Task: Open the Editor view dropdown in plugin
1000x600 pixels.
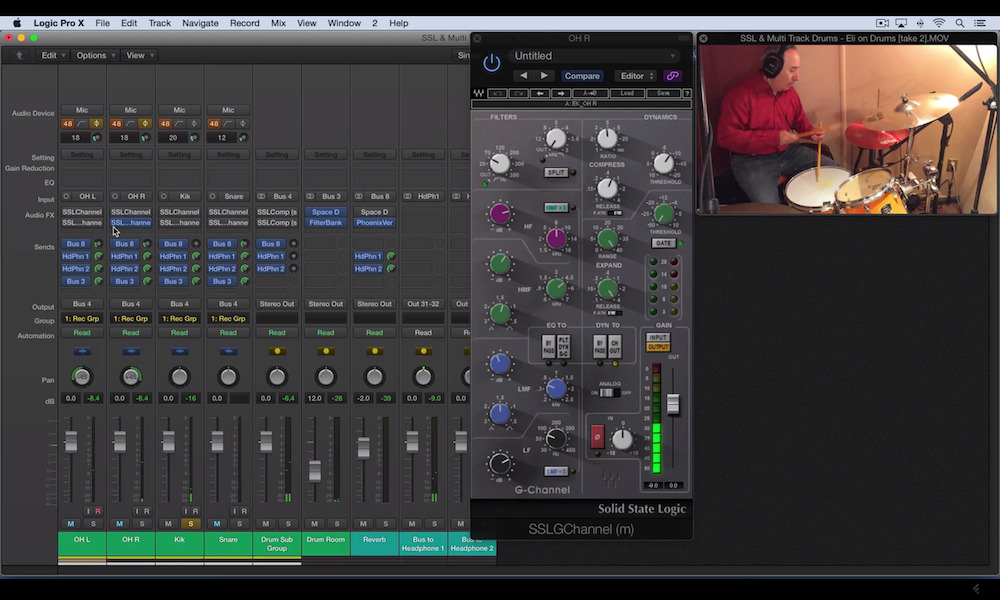Action: click(x=636, y=76)
